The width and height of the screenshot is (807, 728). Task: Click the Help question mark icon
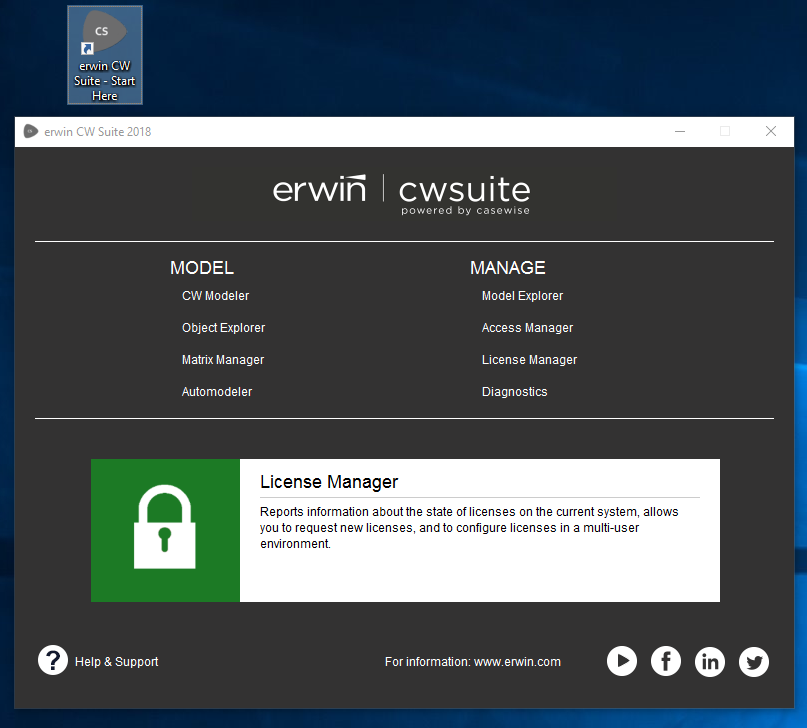(x=53, y=660)
